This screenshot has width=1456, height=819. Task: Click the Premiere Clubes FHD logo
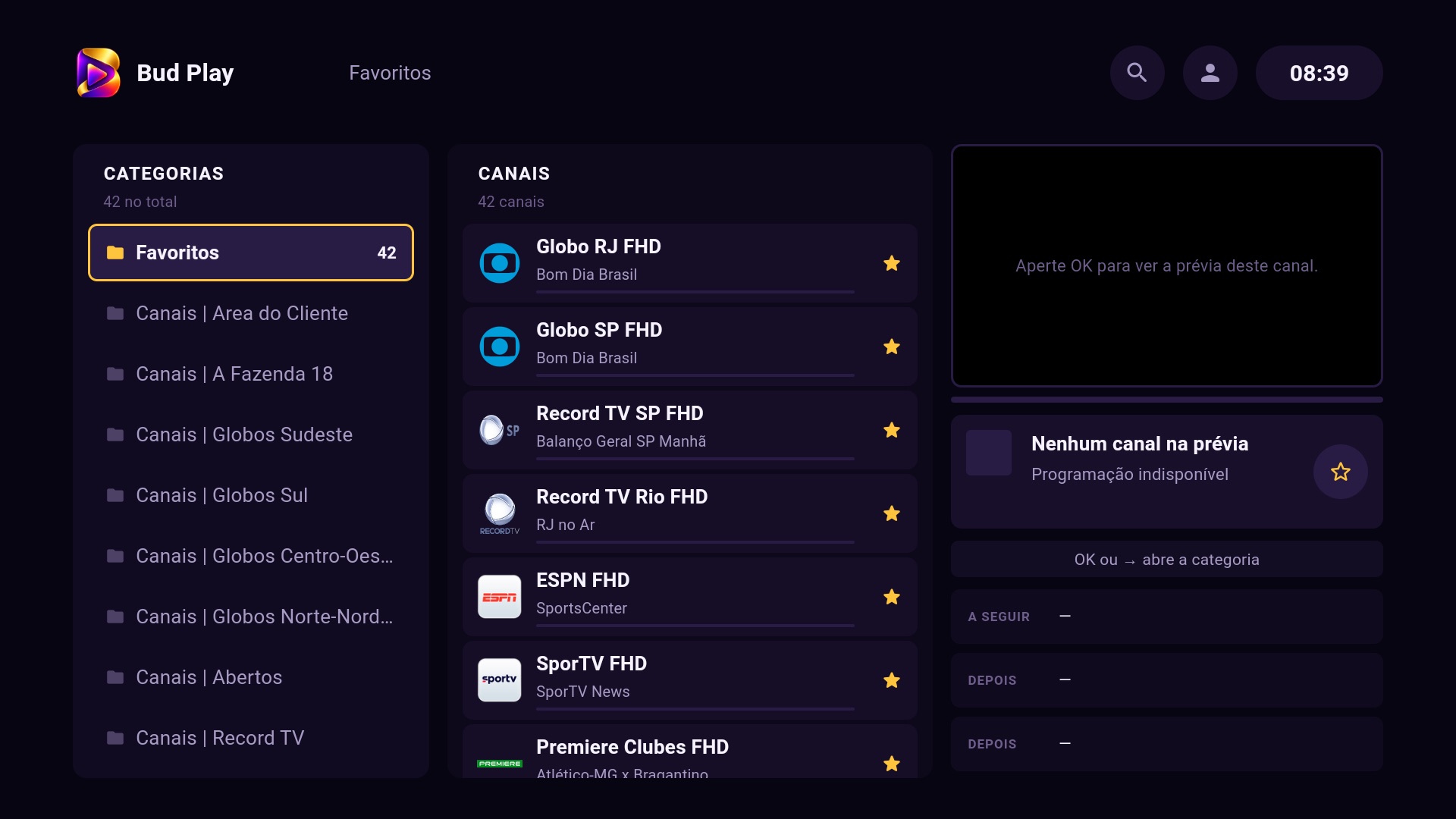(500, 764)
